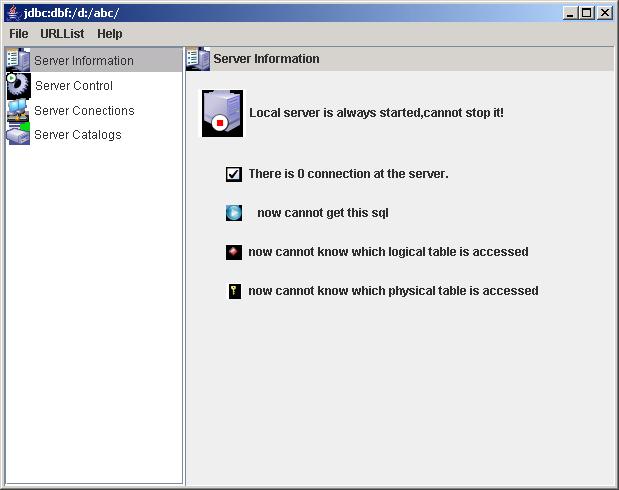Select Server Conections in the sidebar
Image resolution: width=619 pixels, height=490 pixels.
[x=84, y=110]
